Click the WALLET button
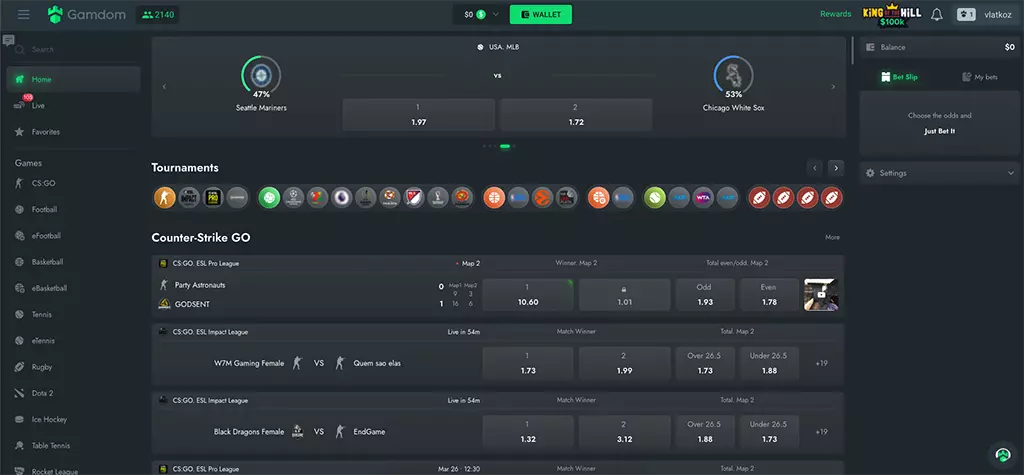Image resolution: width=1024 pixels, height=475 pixels. pyautogui.click(x=541, y=14)
